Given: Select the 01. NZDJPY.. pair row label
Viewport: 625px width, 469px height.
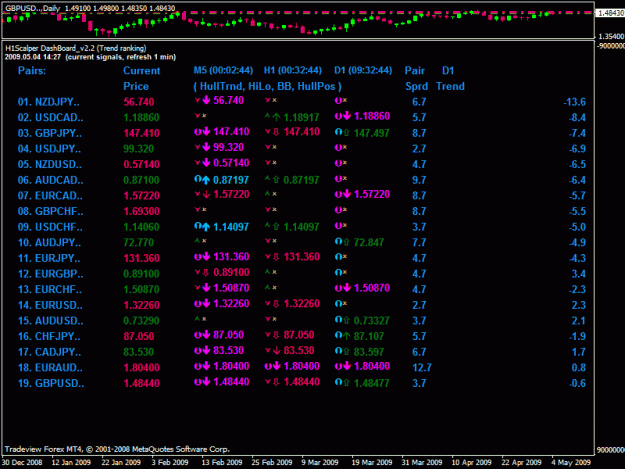Looking at the screenshot, I should click(49, 102).
